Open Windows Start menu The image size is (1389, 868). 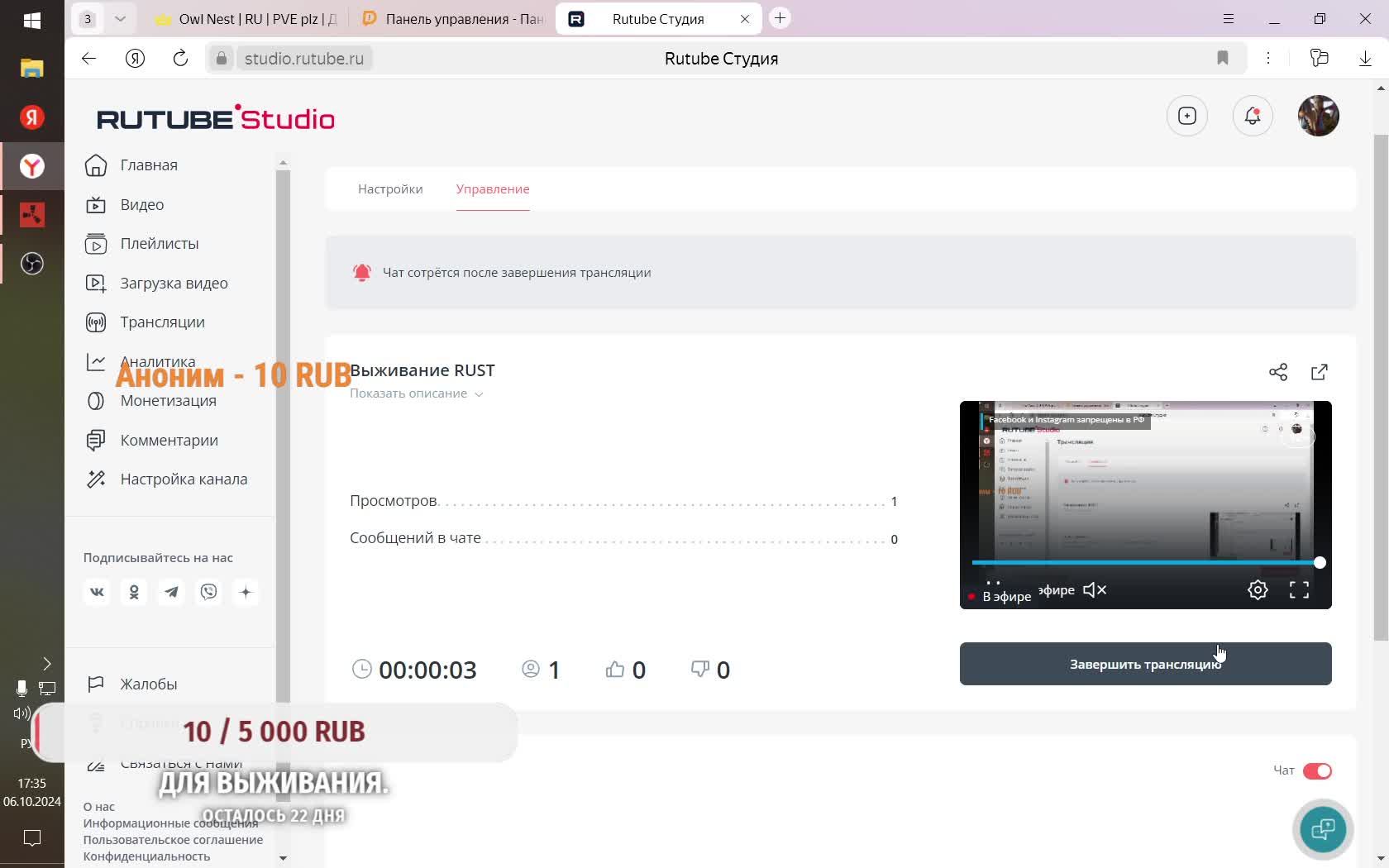coord(32,21)
